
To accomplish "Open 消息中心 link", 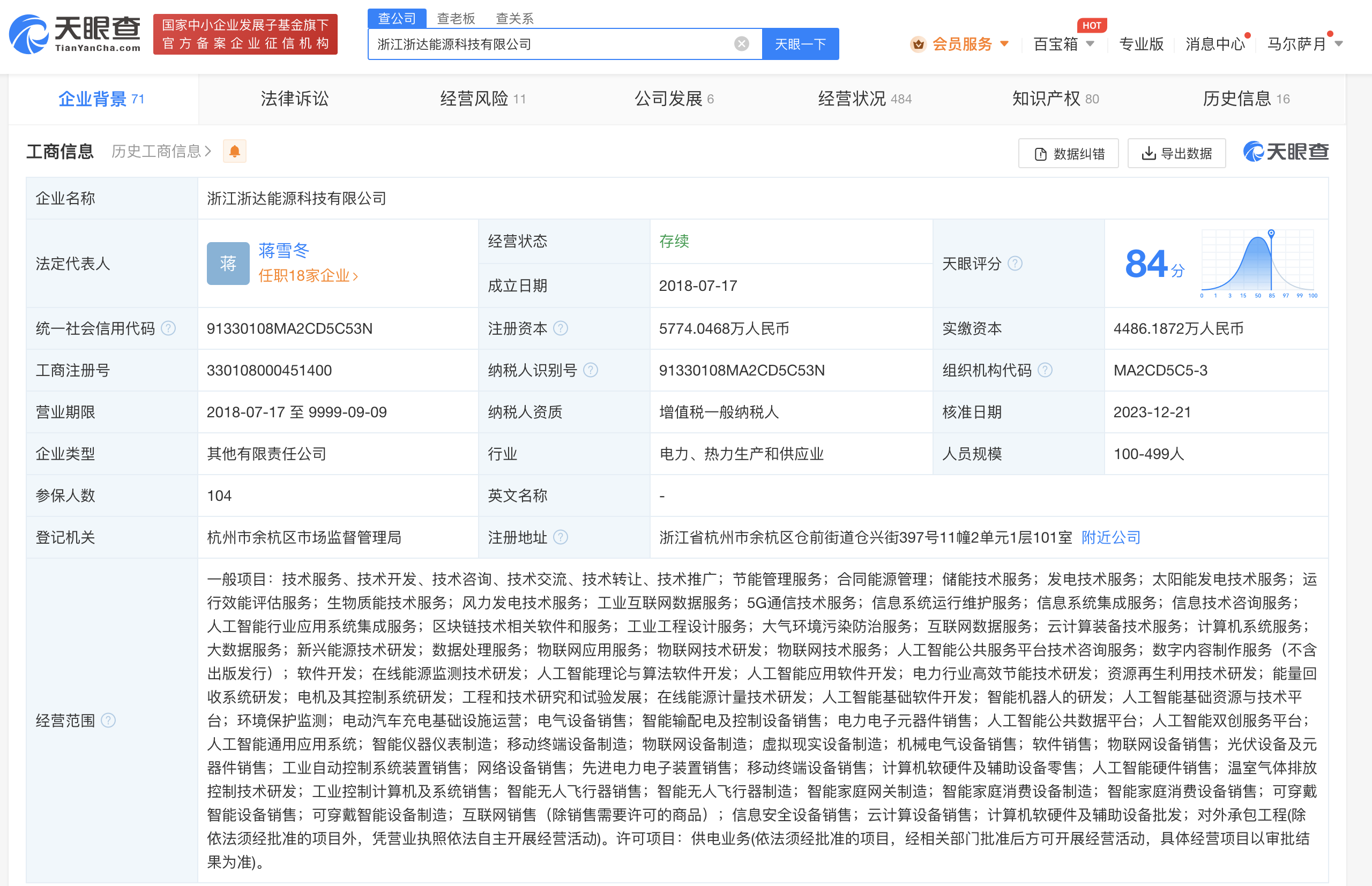I will 1215,44.
